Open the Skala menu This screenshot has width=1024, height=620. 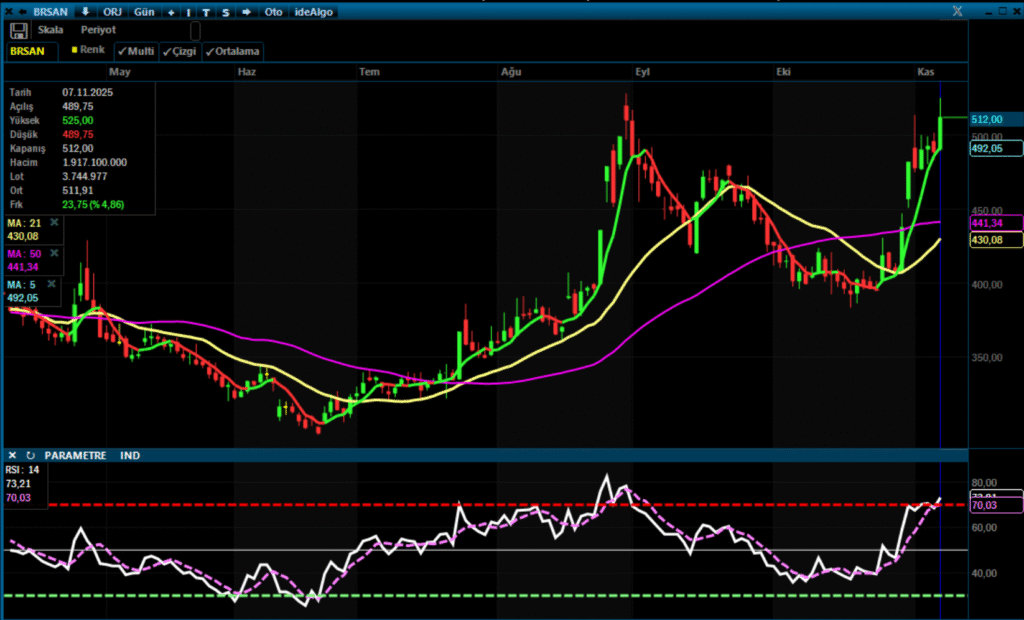tap(50, 30)
